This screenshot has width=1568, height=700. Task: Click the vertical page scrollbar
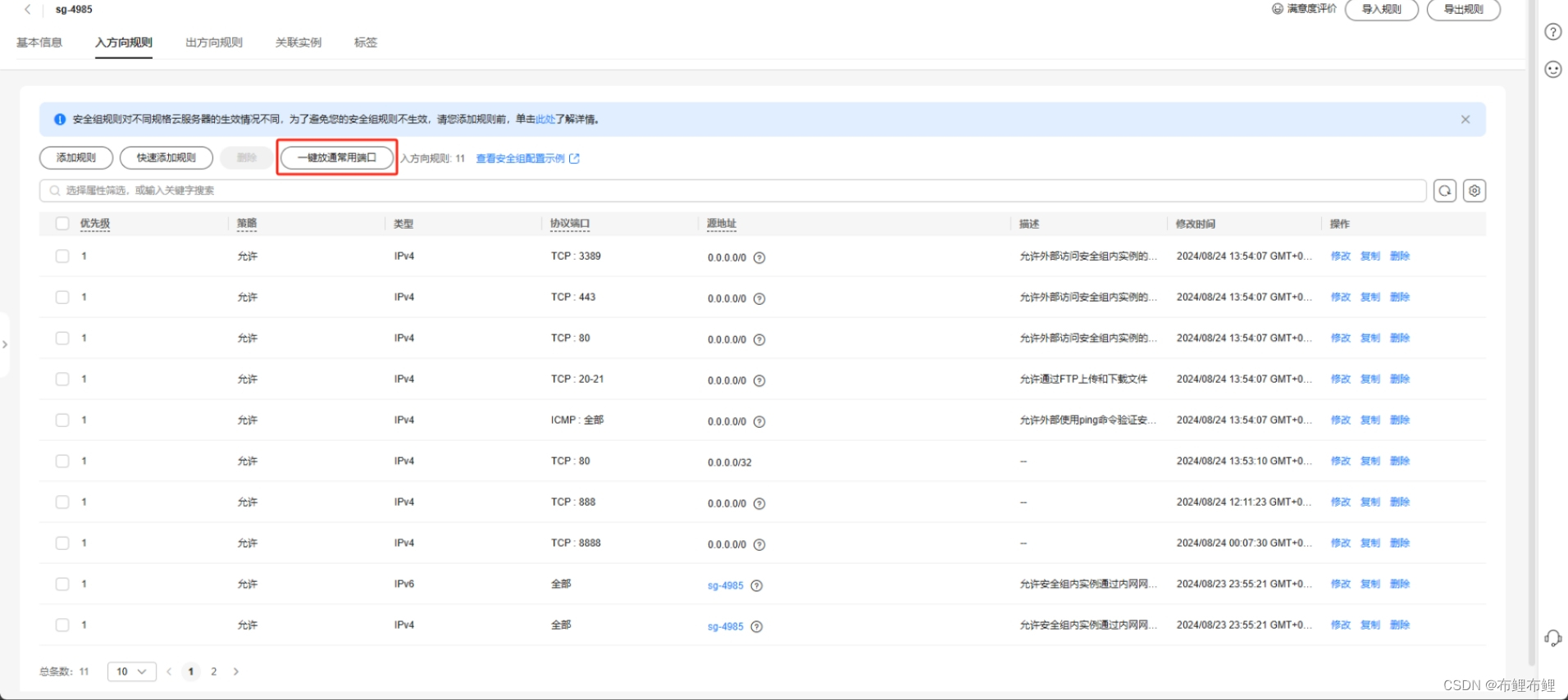click(1532, 332)
